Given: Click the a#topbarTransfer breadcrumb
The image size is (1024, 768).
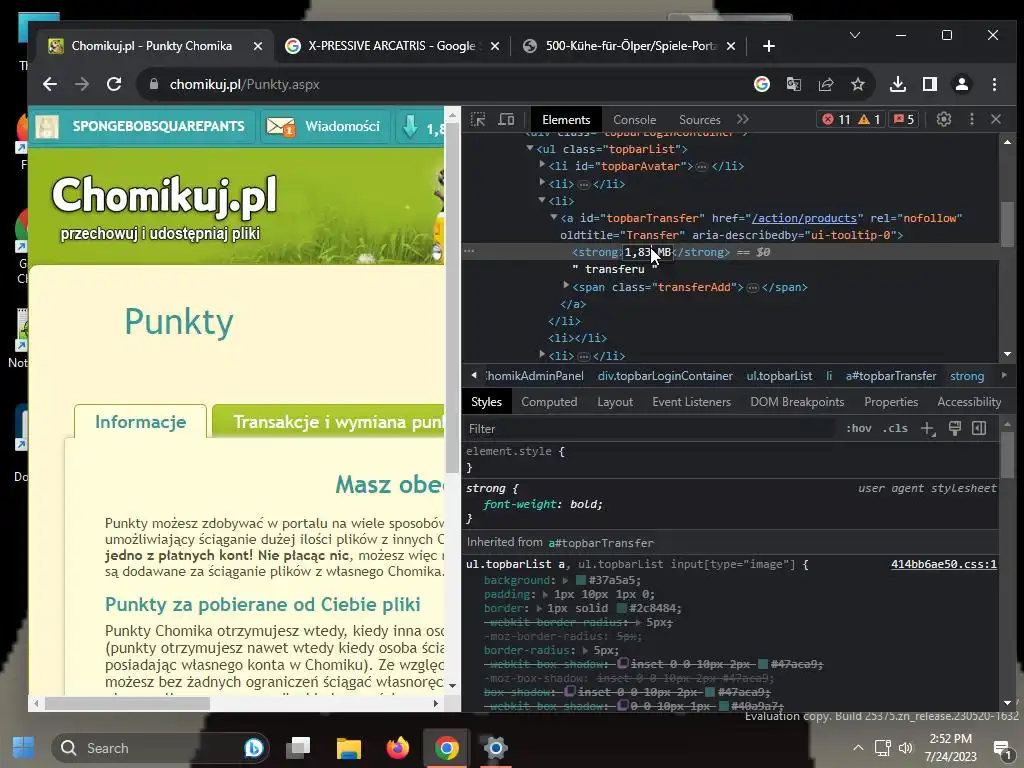Looking at the screenshot, I should [x=891, y=376].
